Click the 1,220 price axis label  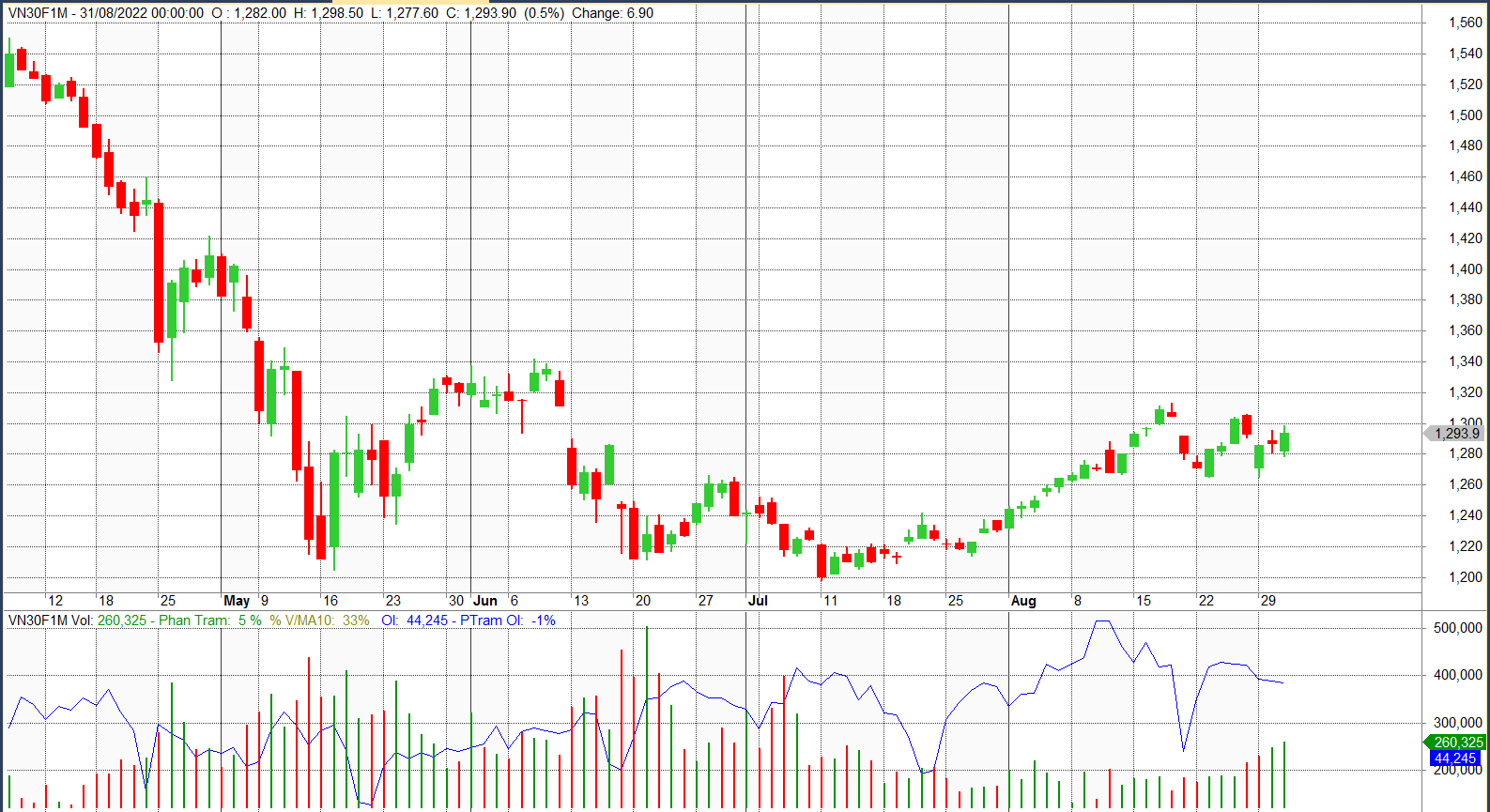click(x=1466, y=546)
